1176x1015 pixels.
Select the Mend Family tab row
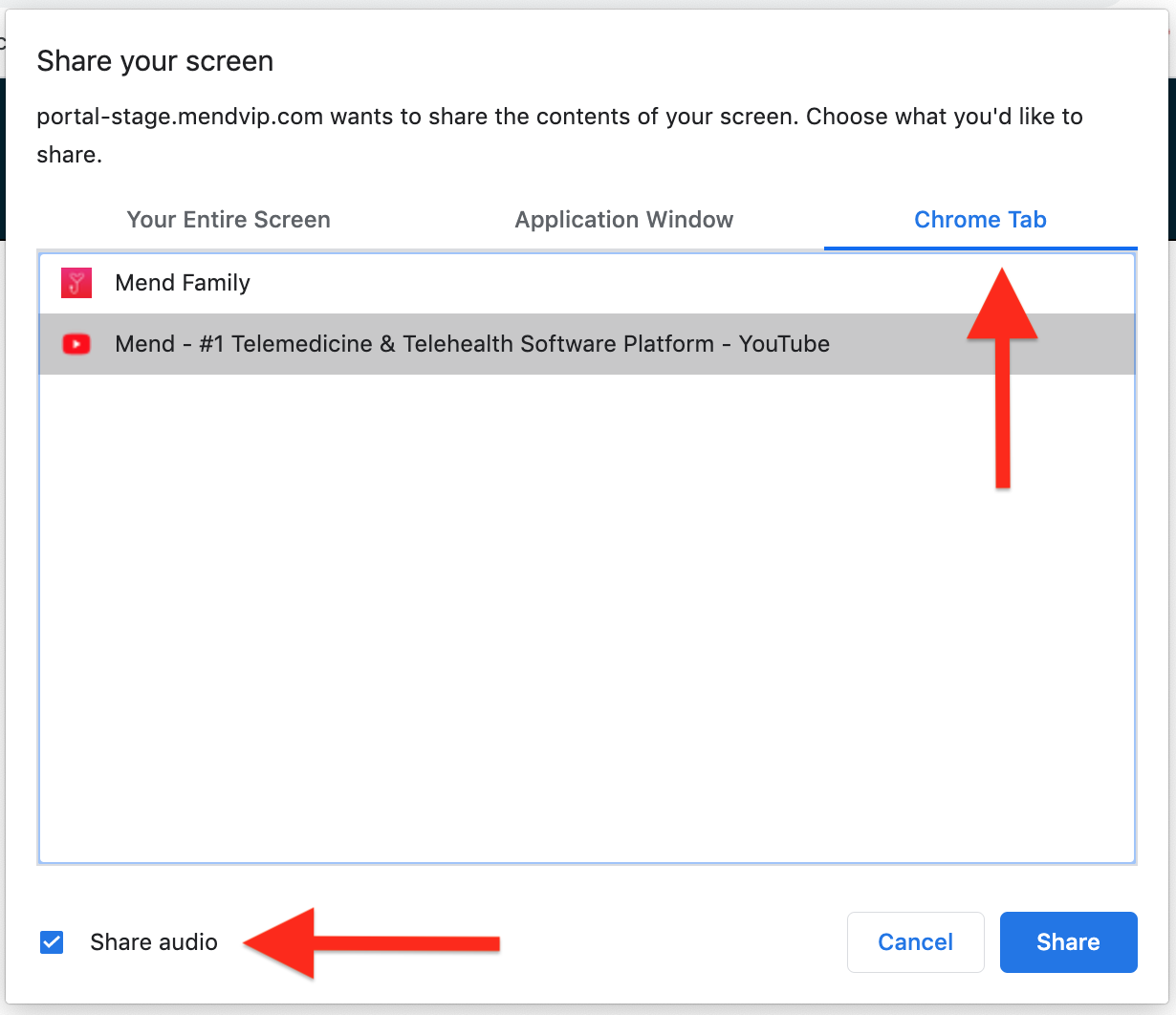(587, 283)
